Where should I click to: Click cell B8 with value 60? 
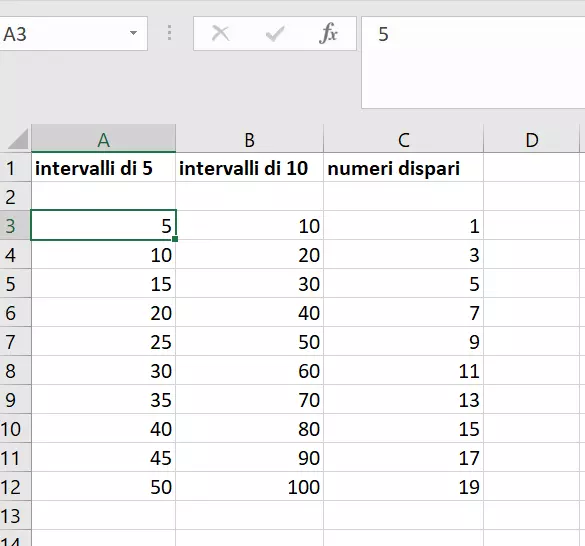[249, 371]
